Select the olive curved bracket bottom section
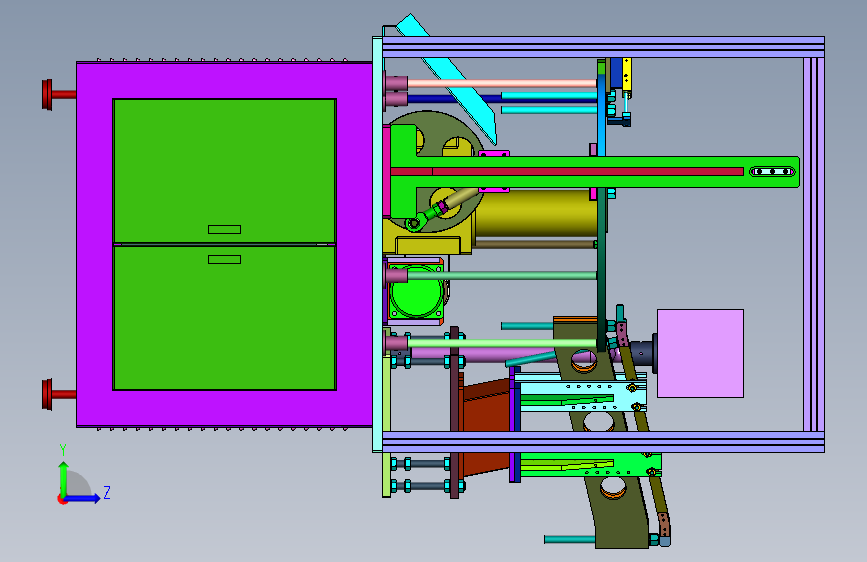The image size is (867, 562). pos(618,512)
